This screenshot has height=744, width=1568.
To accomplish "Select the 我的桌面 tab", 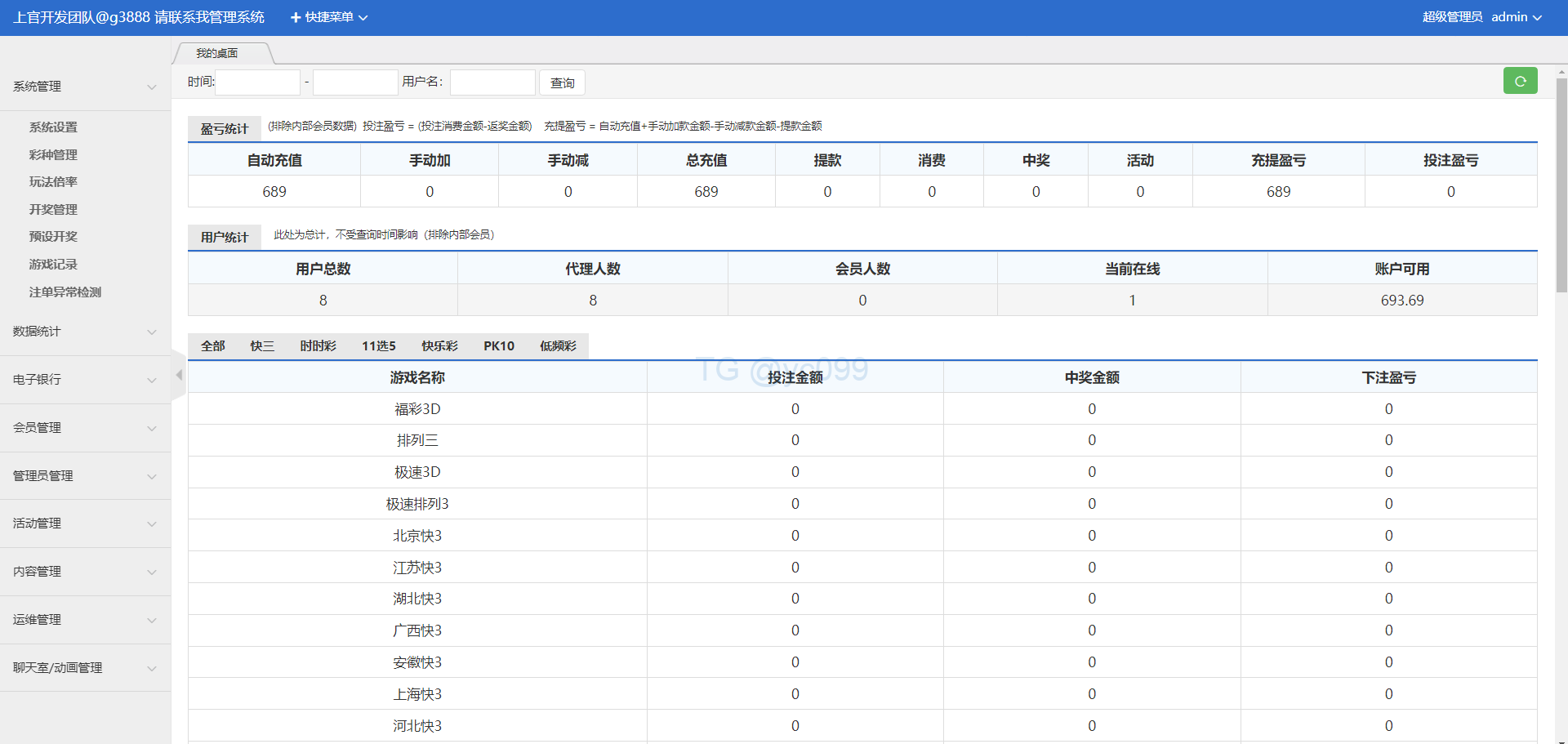I will coord(217,54).
